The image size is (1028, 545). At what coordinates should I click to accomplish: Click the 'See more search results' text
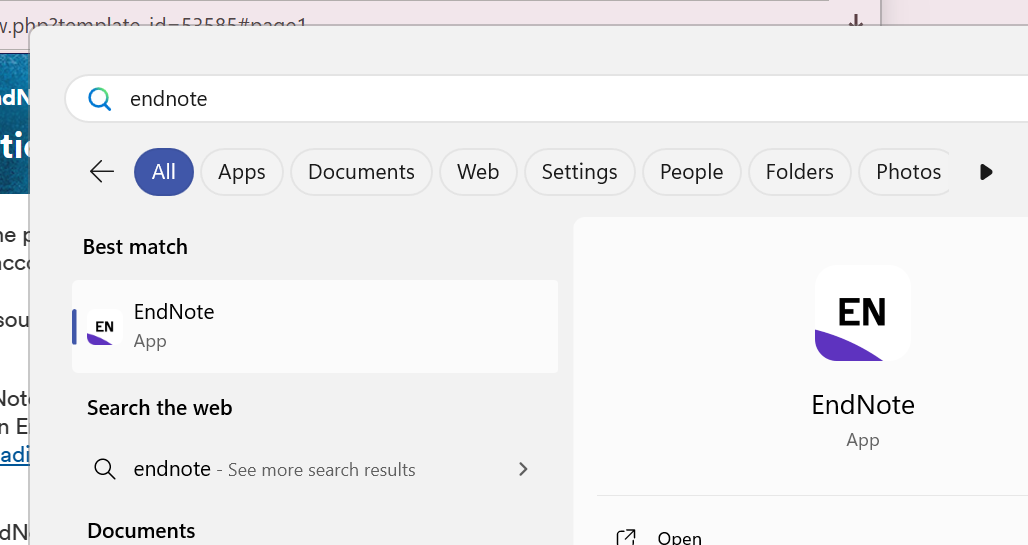click(x=321, y=470)
